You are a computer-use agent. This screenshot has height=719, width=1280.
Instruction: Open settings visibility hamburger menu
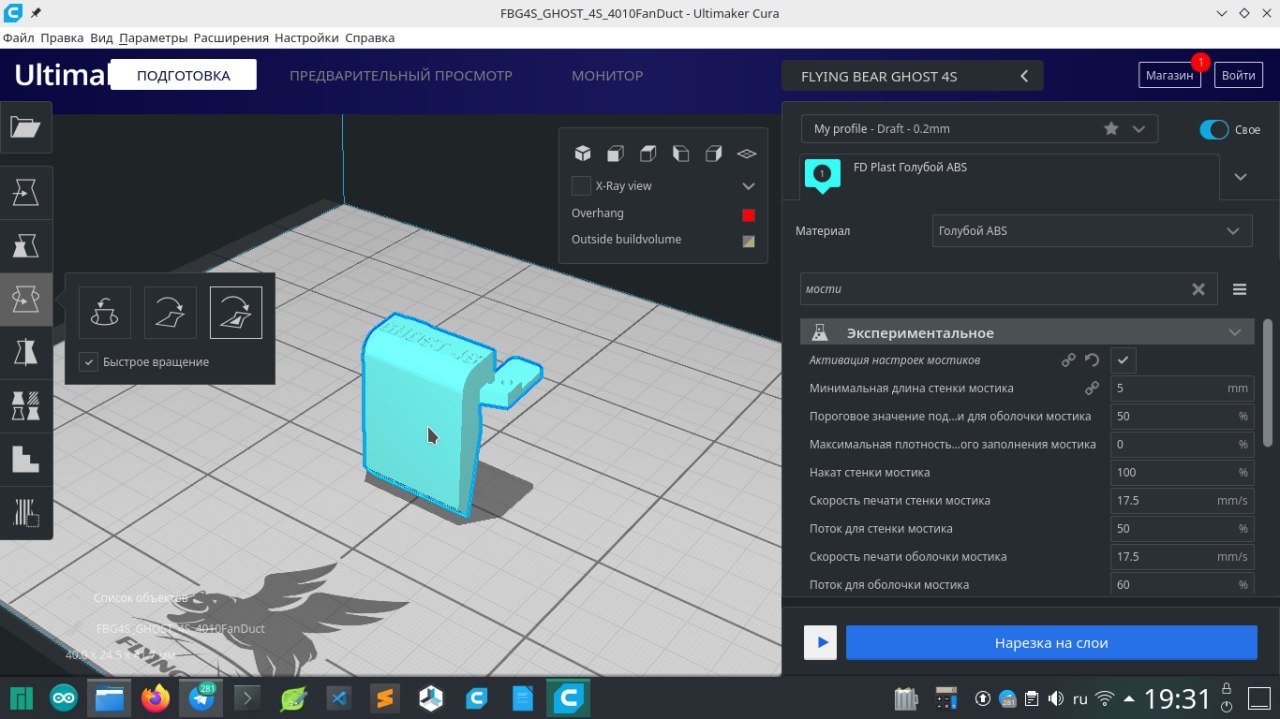(x=1239, y=289)
